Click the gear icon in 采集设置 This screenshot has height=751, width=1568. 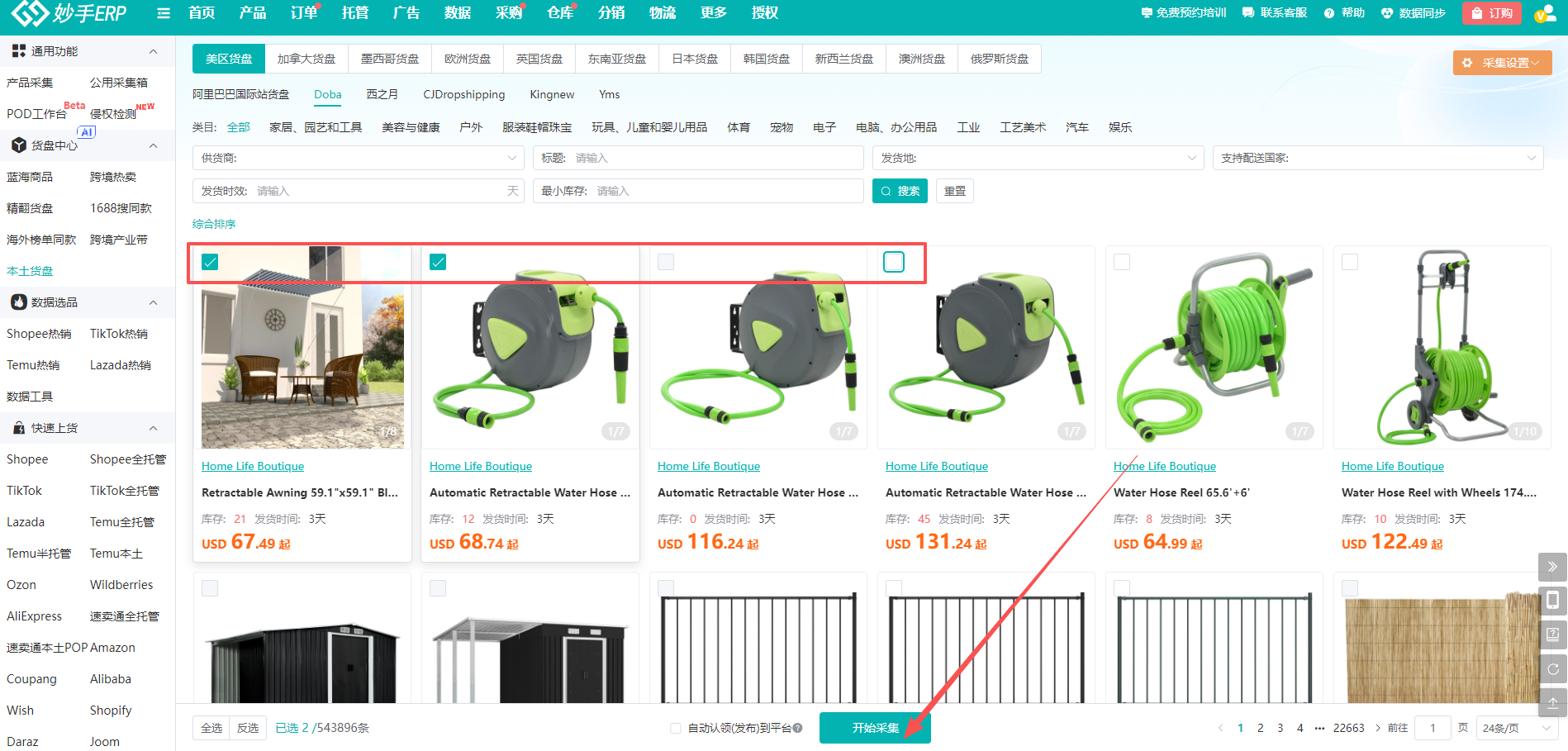(x=1467, y=63)
